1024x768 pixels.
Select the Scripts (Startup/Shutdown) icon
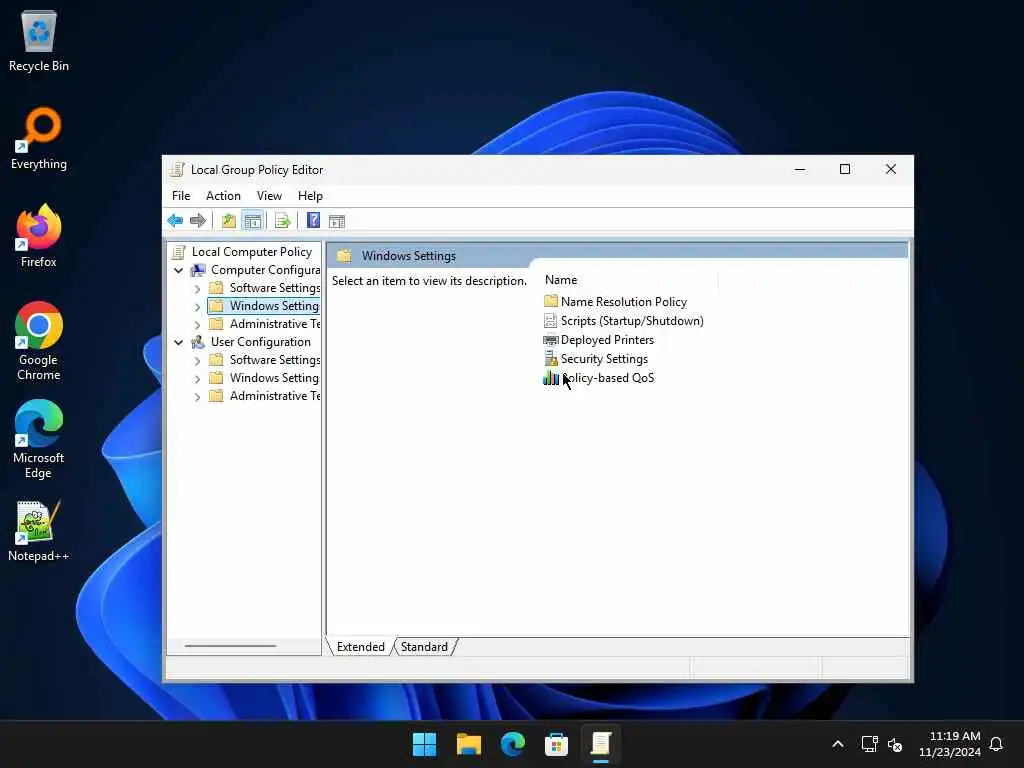tap(551, 321)
